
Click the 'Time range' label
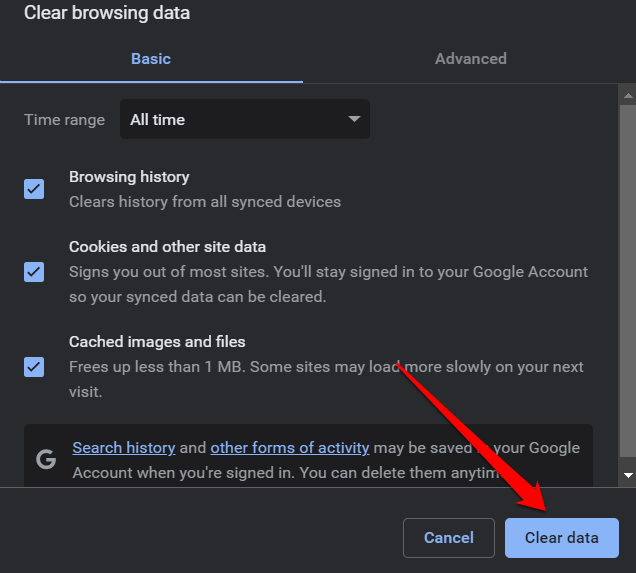coord(64,120)
